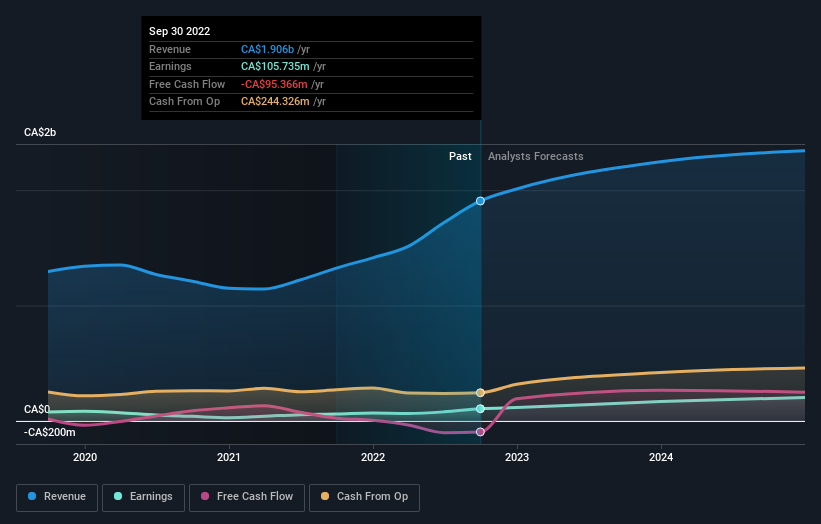Toggle the Free Cash Flow legend button
Screen dimensions: 821x524
[247, 497]
